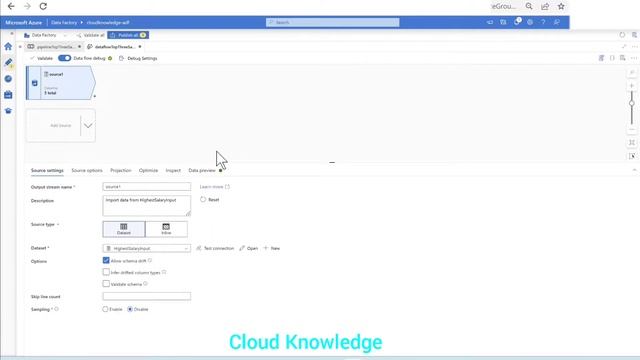Open the Data preview tab

pyautogui.click(x=202, y=170)
